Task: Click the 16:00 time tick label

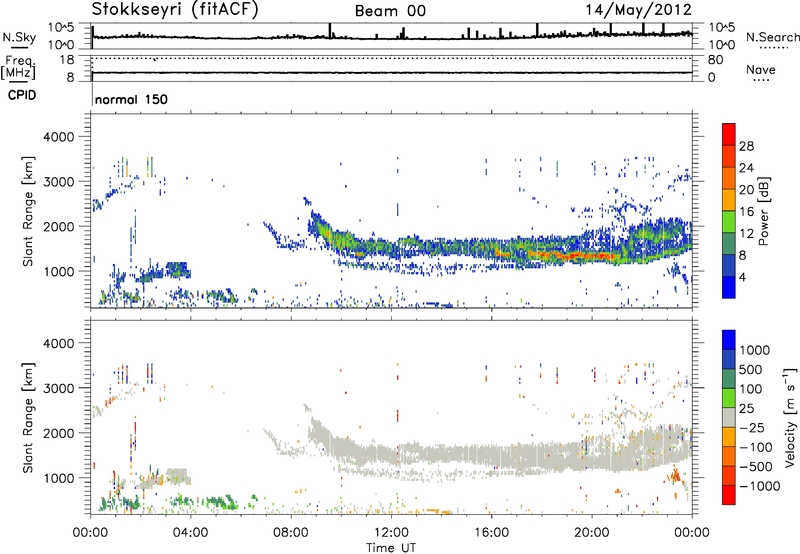Action: point(491,533)
